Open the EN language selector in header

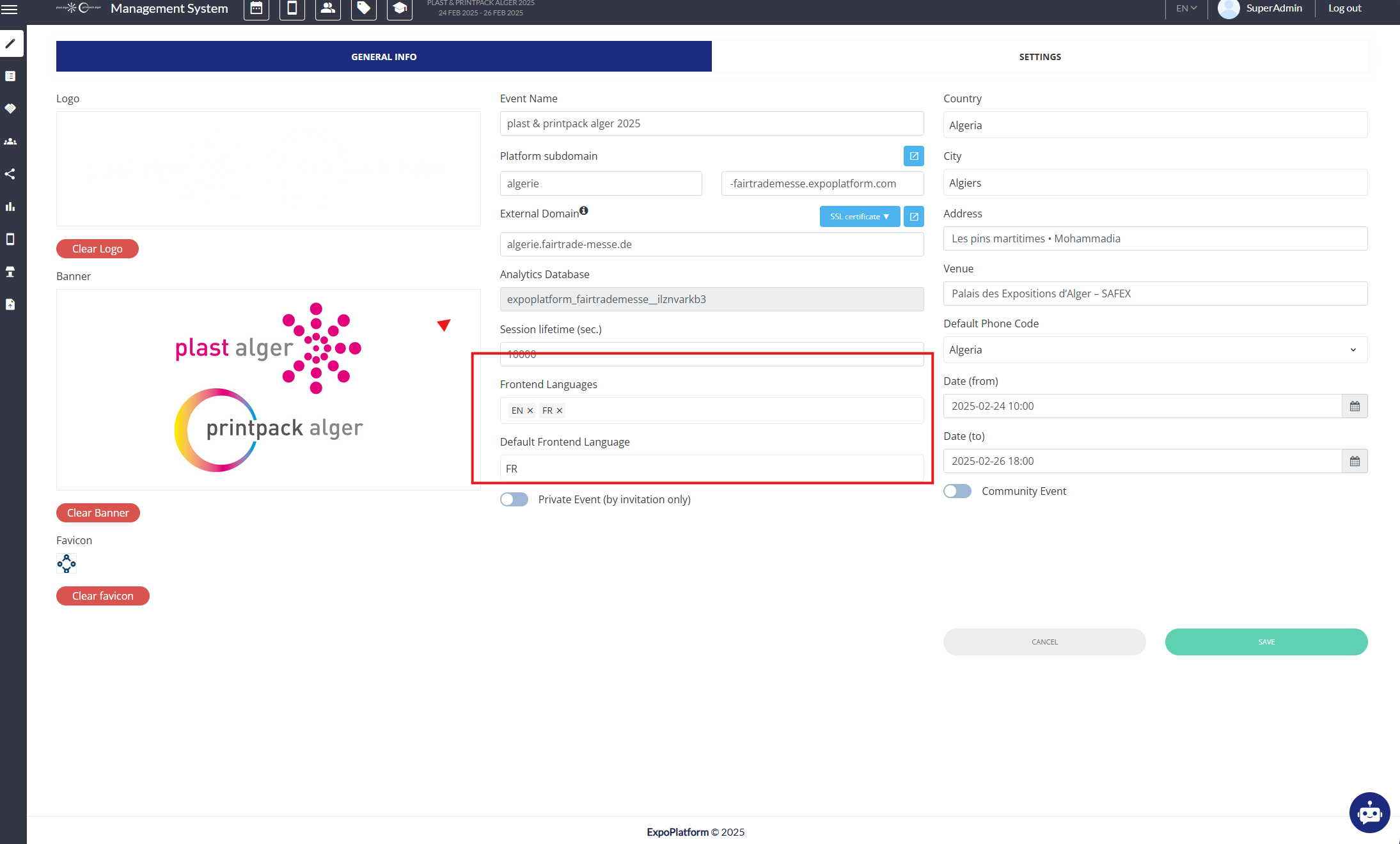click(x=1186, y=8)
